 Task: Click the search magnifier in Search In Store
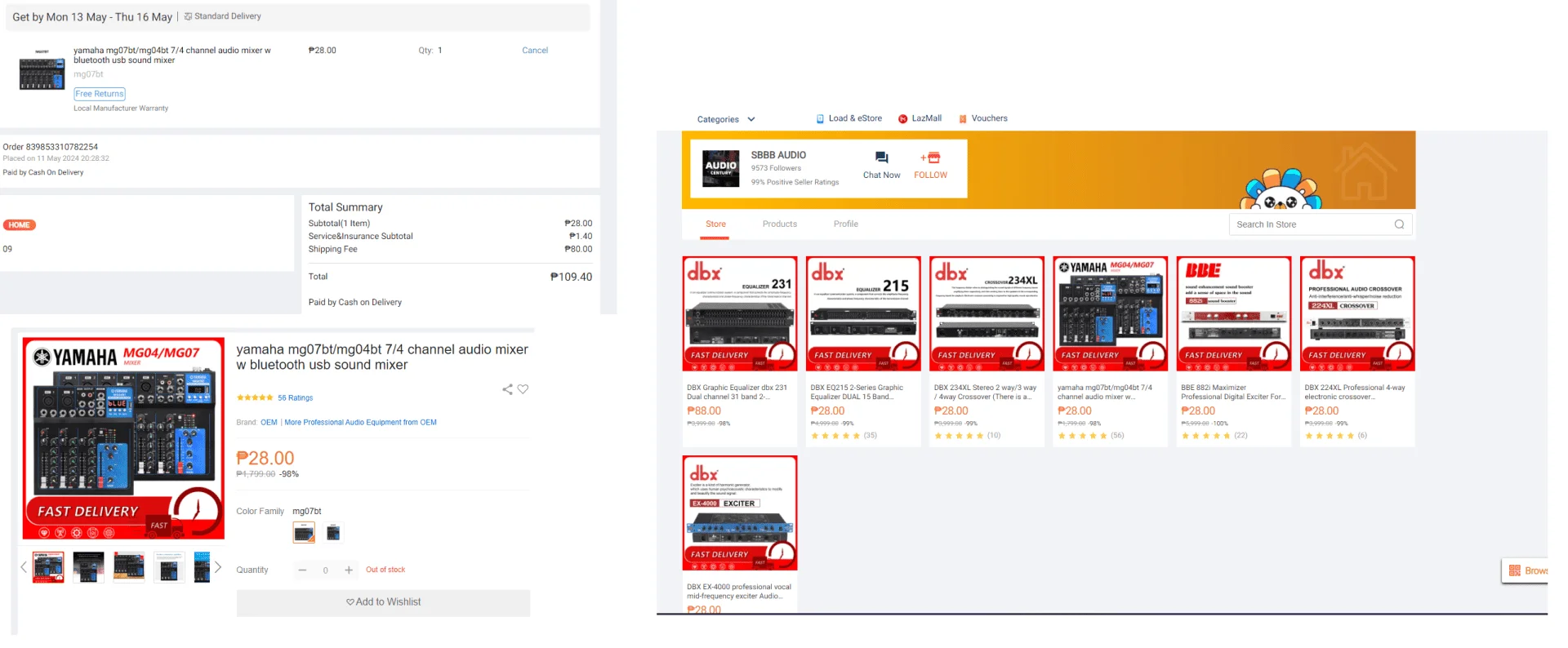pyautogui.click(x=1399, y=224)
